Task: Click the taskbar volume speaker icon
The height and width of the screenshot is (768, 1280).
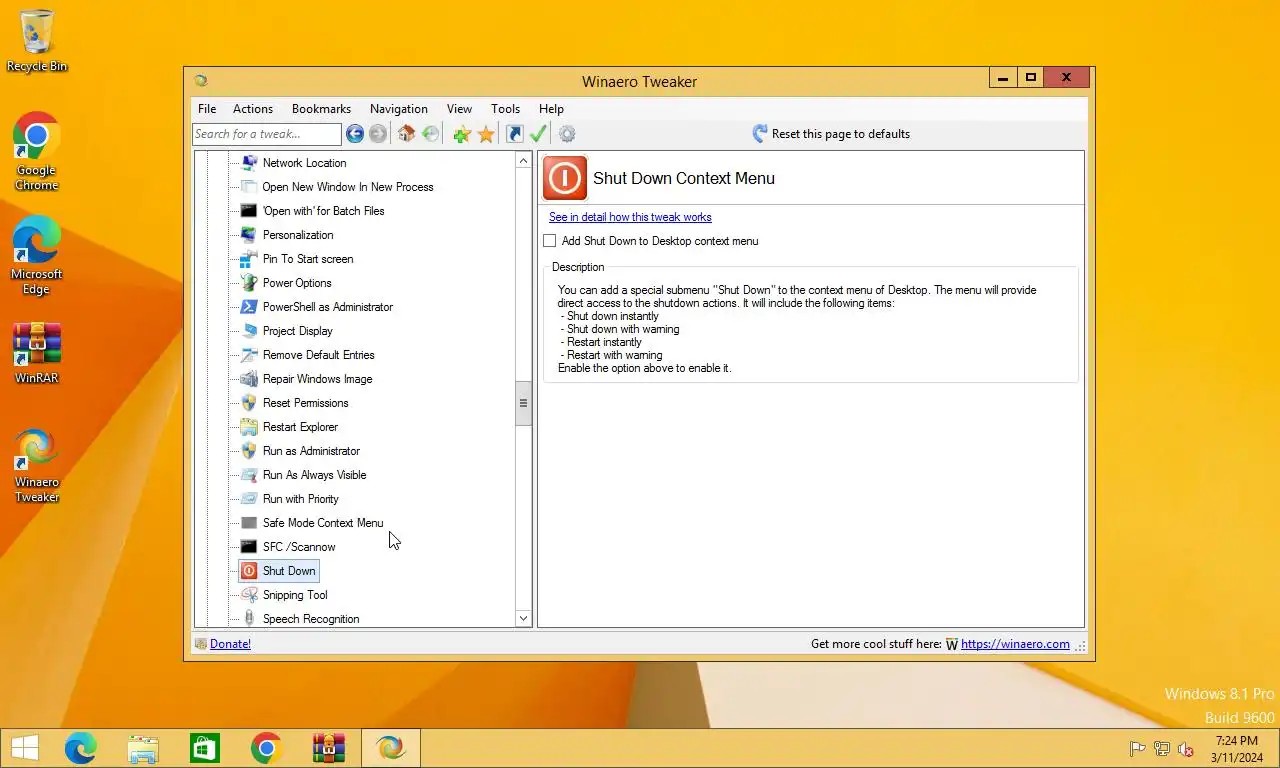Action: pos(1186,749)
